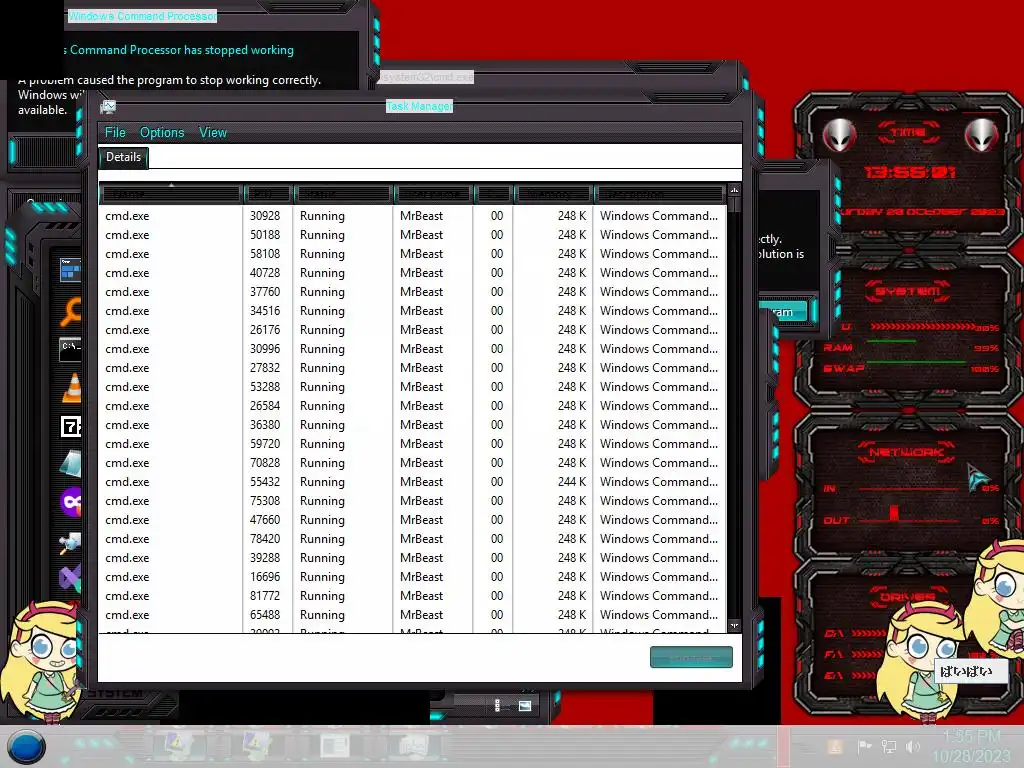Select the Details tab
The height and width of the screenshot is (768, 1024).
[x=123, y=157]
